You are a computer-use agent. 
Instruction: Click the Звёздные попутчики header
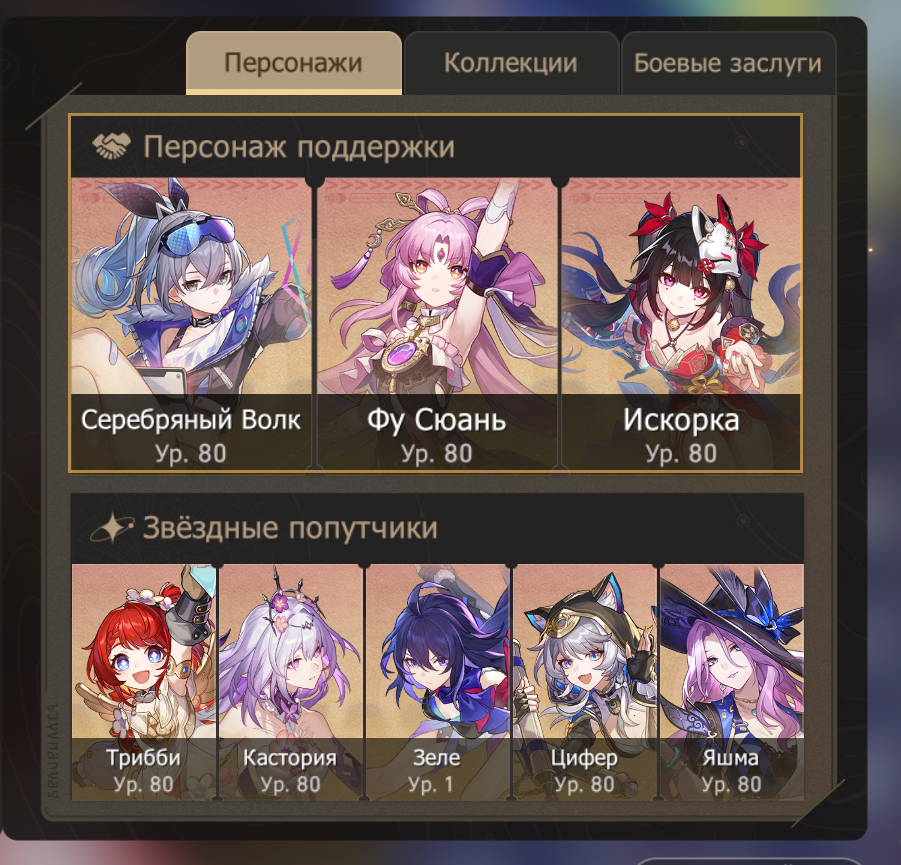290,528
